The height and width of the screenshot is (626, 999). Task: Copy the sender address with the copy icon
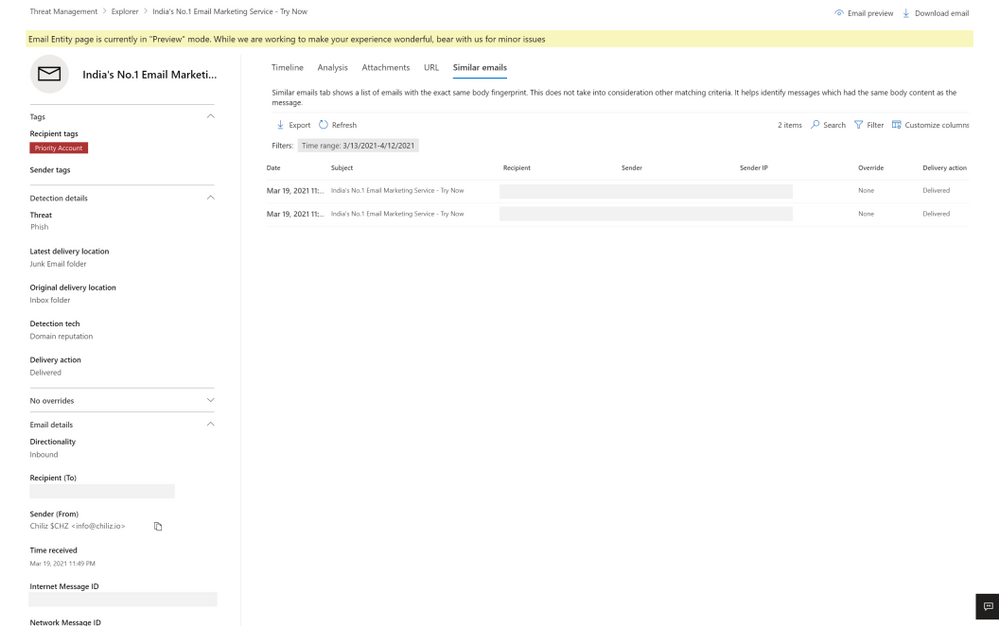tap(157, 526)
